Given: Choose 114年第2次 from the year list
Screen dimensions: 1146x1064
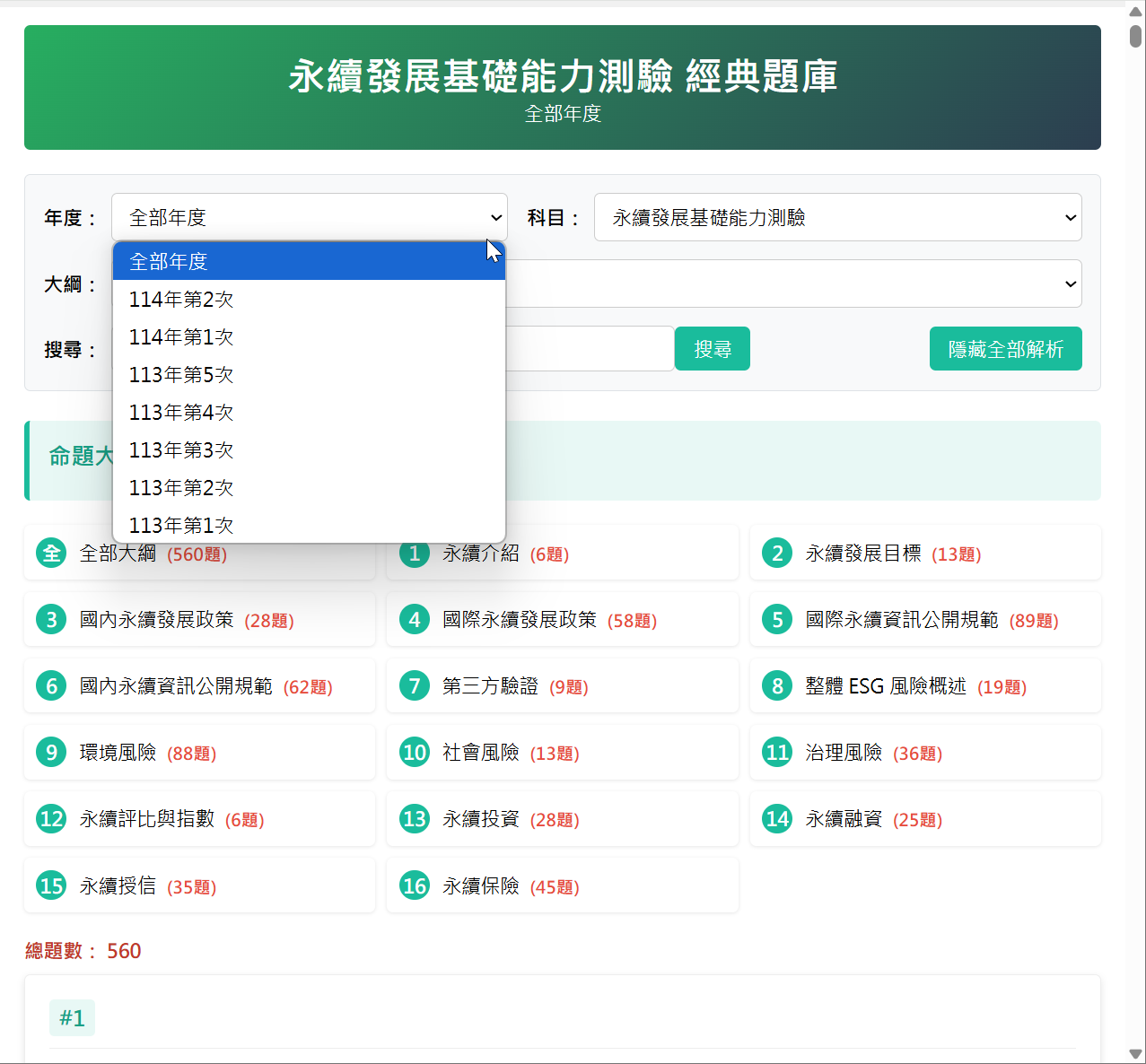Looking at the screenshot, I should 309,299.
